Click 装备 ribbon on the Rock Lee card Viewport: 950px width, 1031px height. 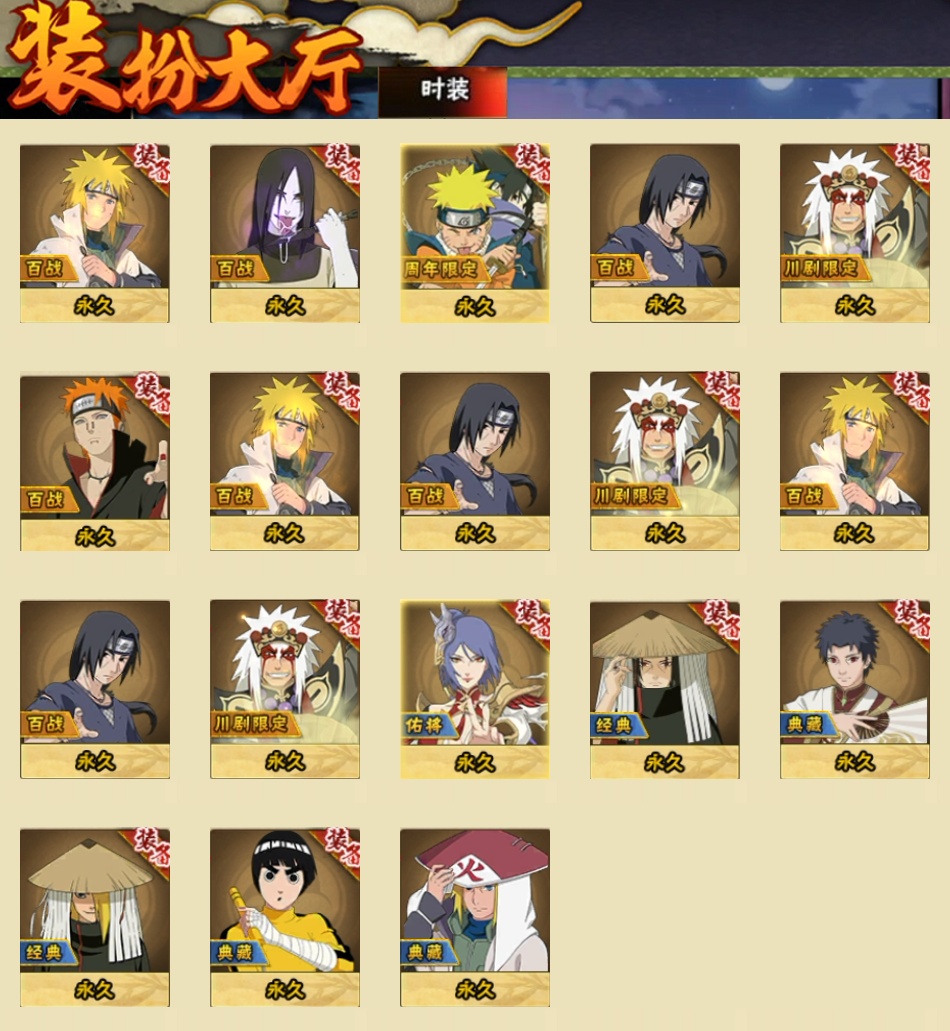341,848
